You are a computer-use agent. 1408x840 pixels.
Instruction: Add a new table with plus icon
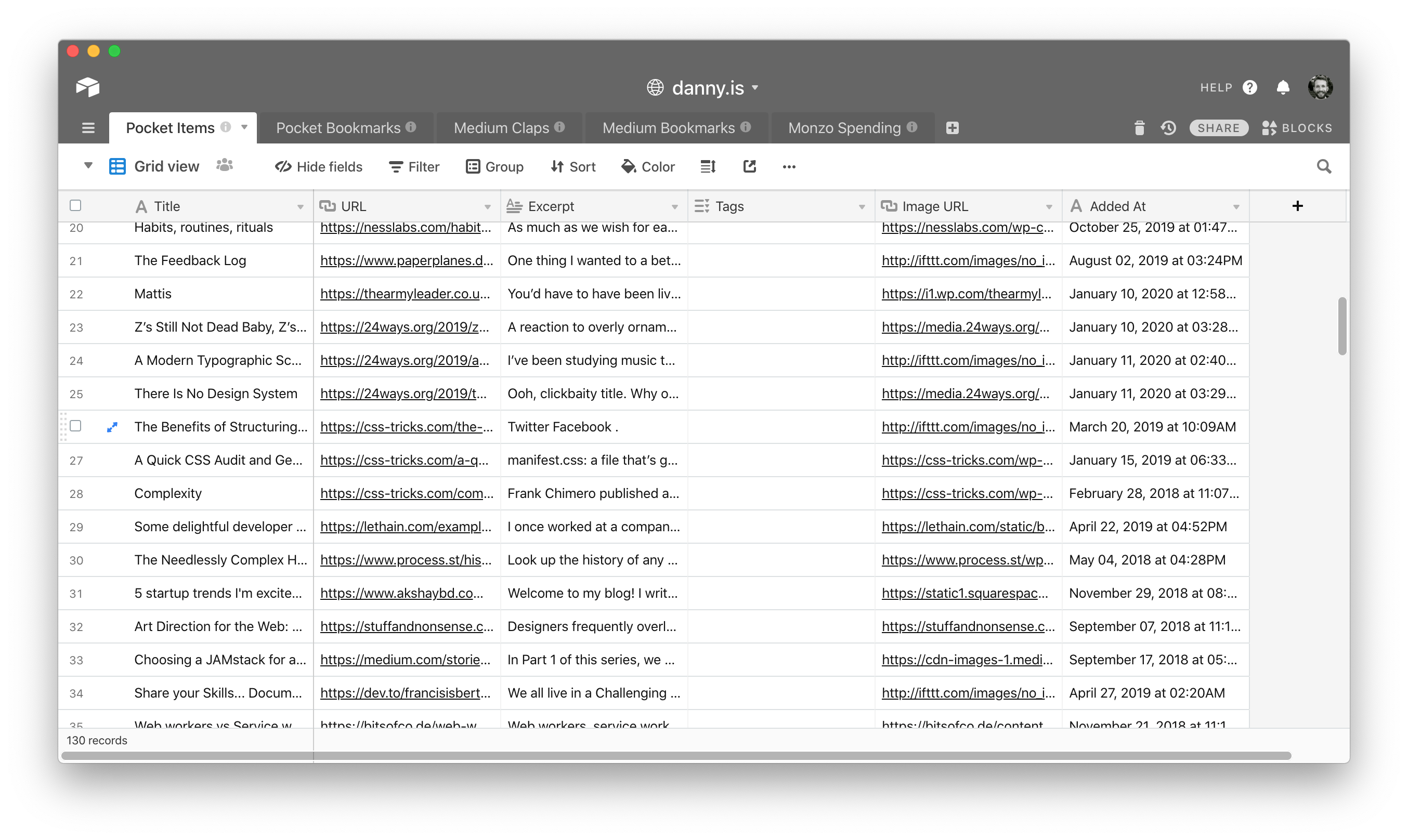pos(952,128)
